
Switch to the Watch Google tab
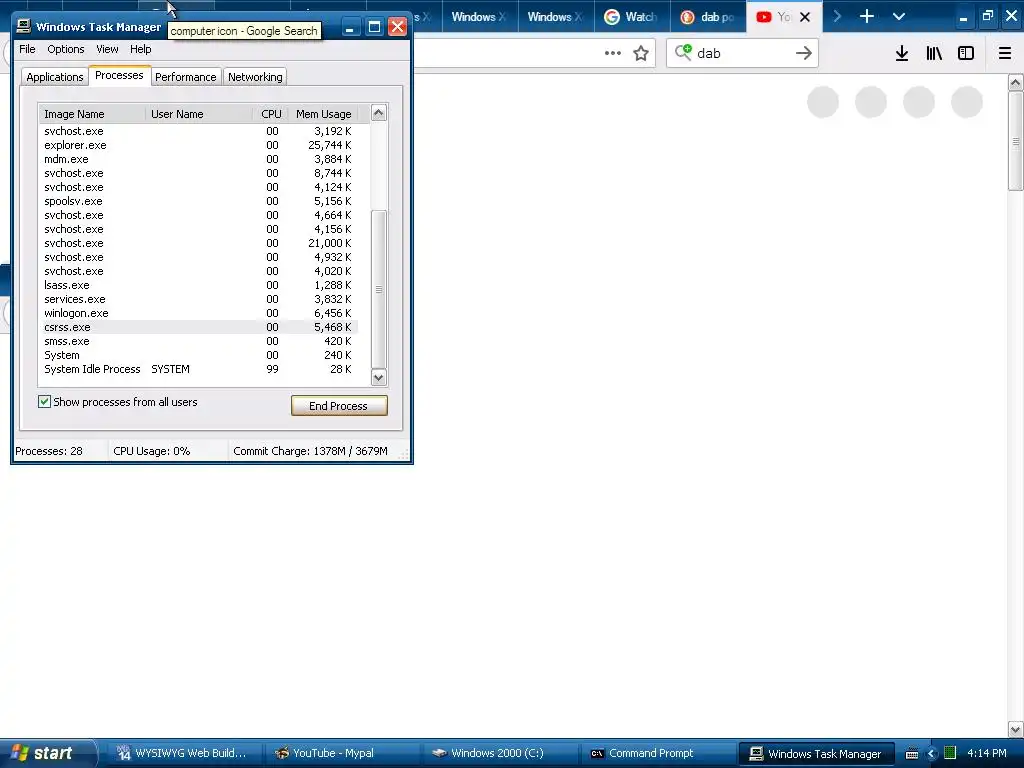632,17
